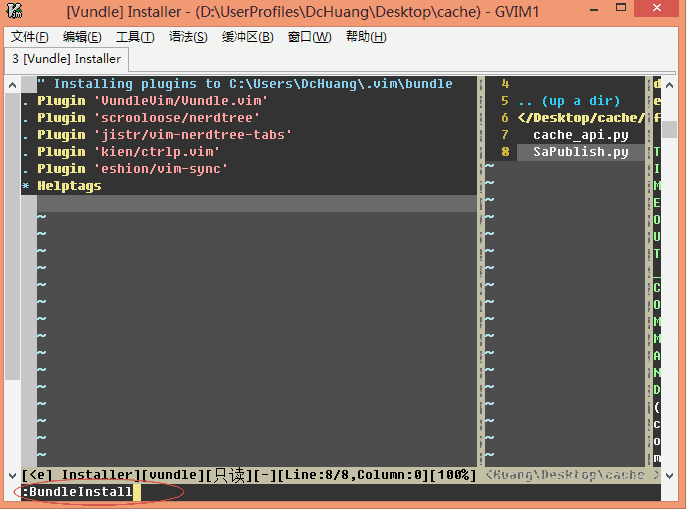This screenshot has width=687, height=509.
Task: Open the 语法(S) menu
Action: (x=188, y=37)
